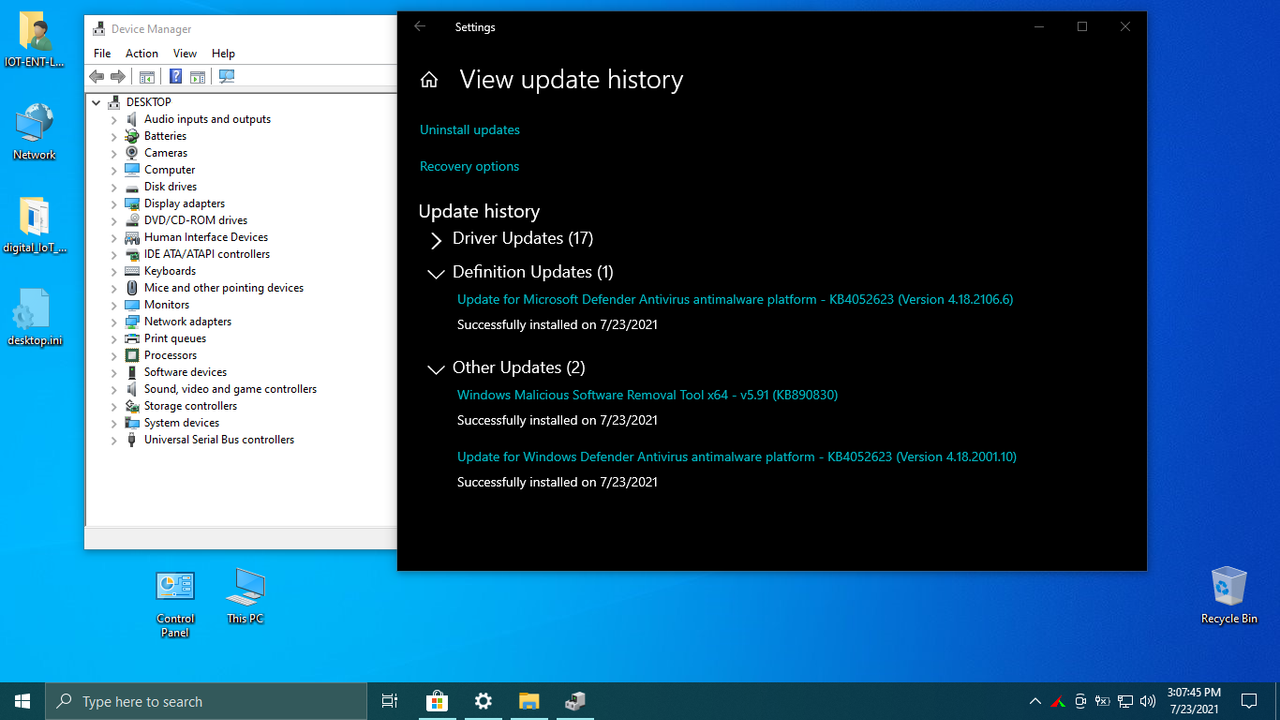Go to Settings Home via house icon
The image size is (1280, 720).
429,80
